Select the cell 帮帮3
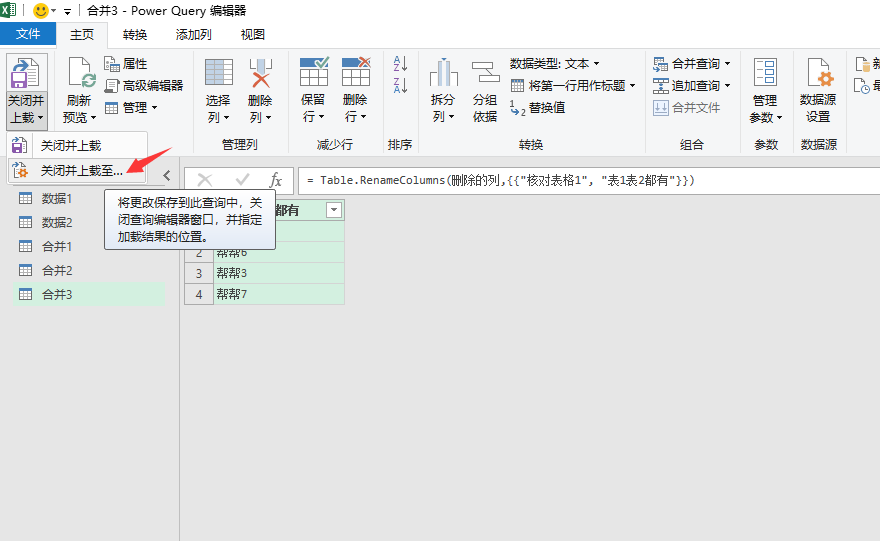Viewport: 880px width, 541px height. [279, 273]
